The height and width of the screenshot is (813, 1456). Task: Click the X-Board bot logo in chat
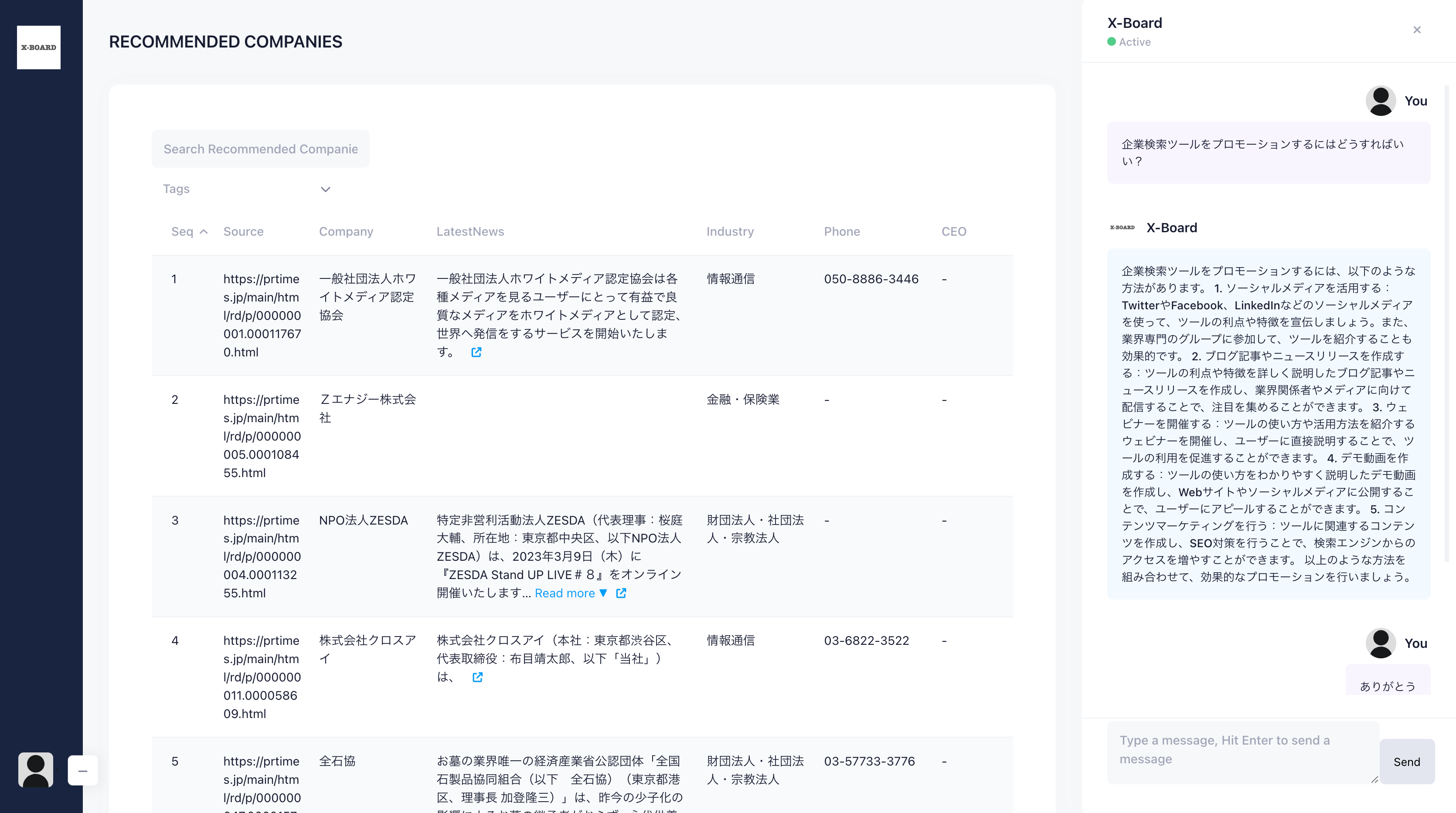1122,228
